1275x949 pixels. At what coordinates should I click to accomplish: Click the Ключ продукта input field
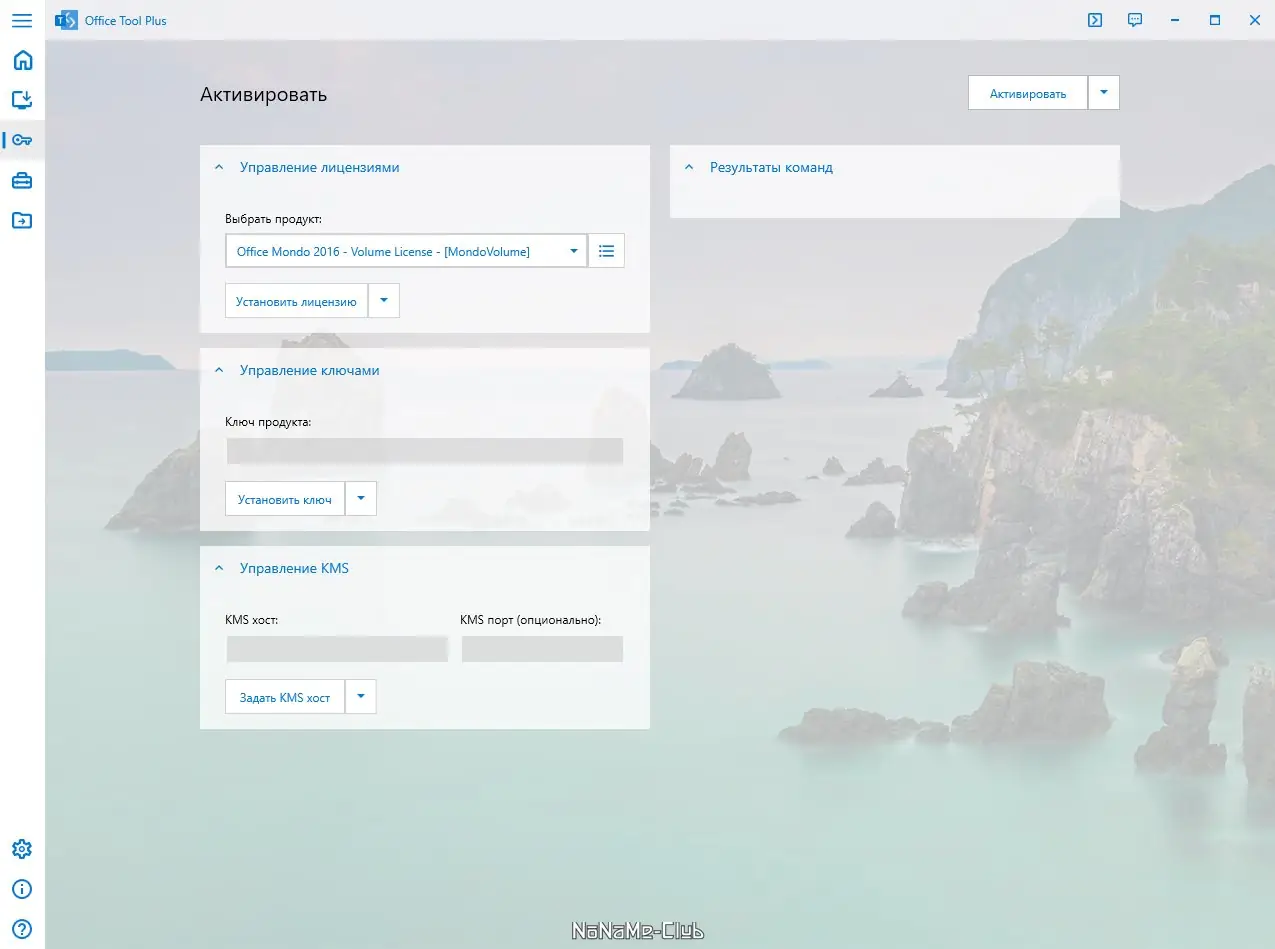click(x=425, y=451)
